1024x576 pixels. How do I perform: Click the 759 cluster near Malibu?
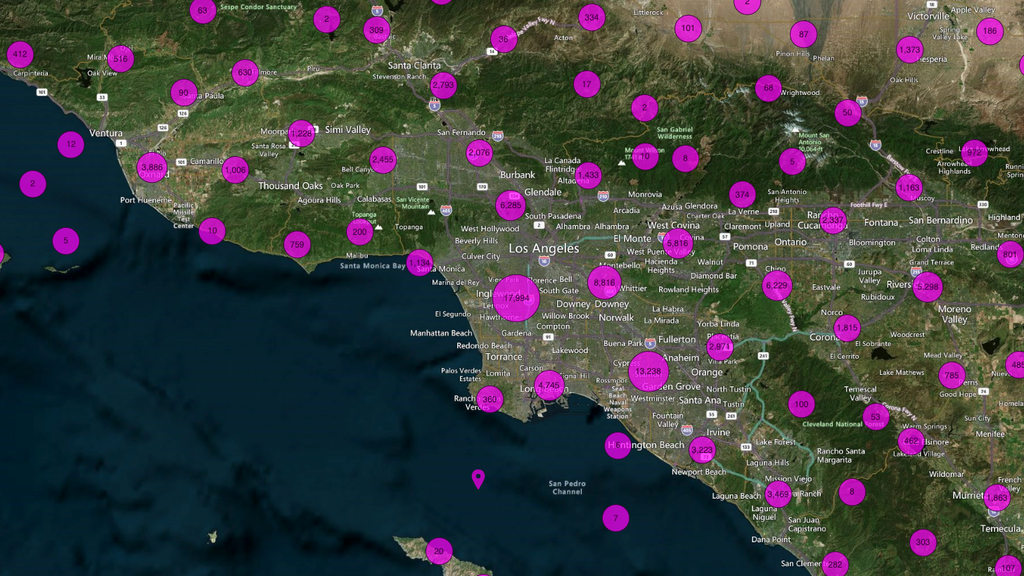click(x=297, y=245)
